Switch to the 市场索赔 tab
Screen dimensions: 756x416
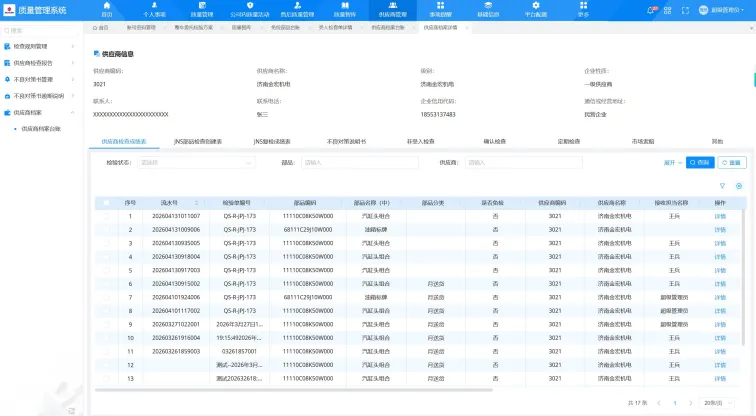click(643, 142)
